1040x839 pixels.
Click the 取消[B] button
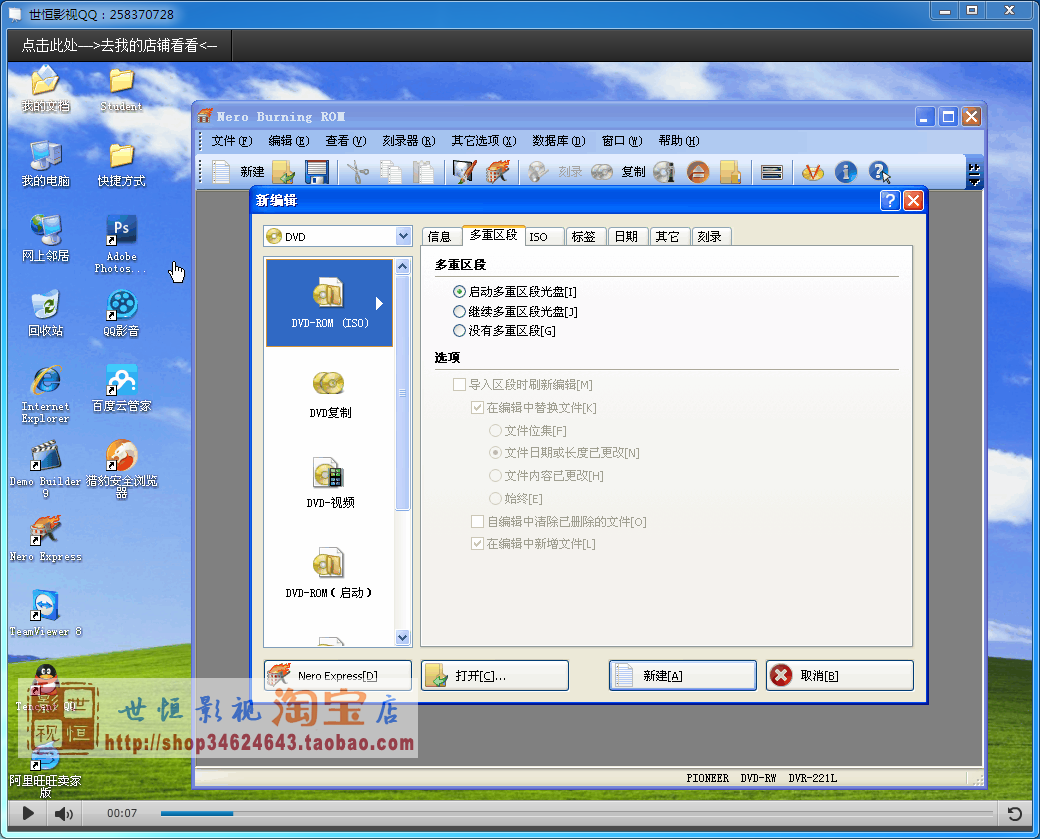[840, 675]
